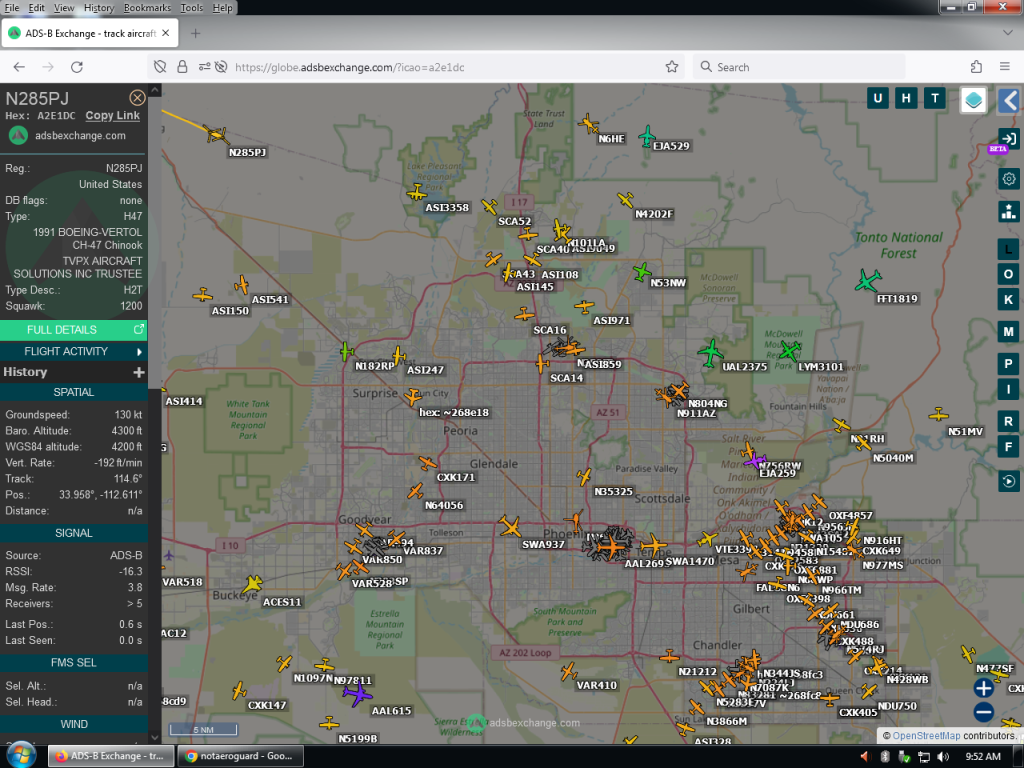
Task: Select the ASI3358 aircraft icon
Action: [x=417, y=193]
